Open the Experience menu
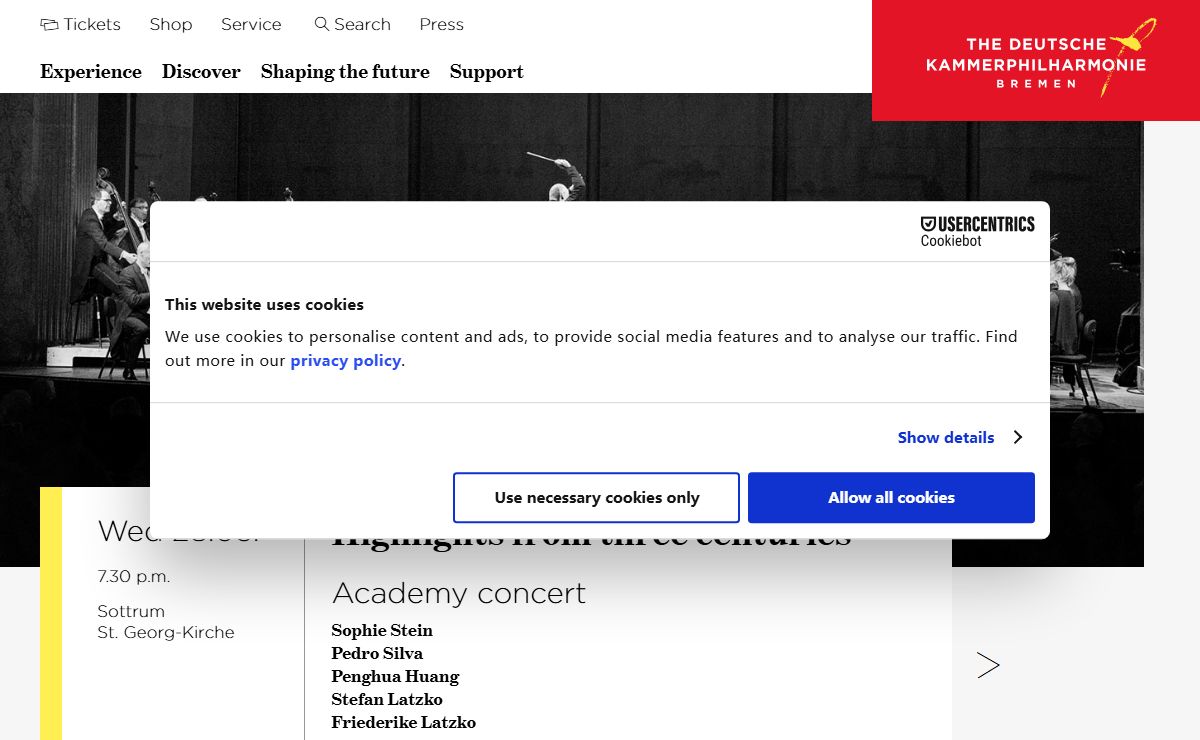This screenshot has width=1200, height=740. [91, 72]
